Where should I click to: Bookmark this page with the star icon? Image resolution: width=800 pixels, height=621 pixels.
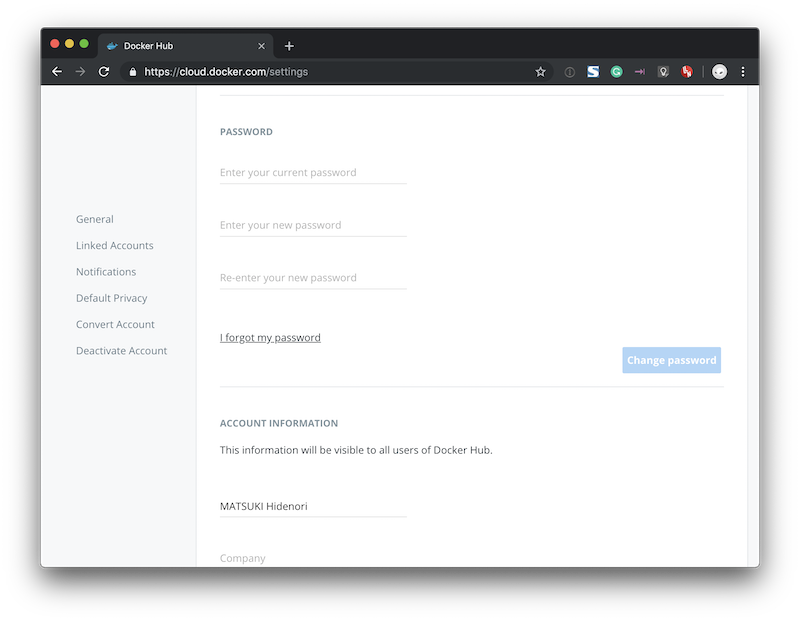click(541, 72)
